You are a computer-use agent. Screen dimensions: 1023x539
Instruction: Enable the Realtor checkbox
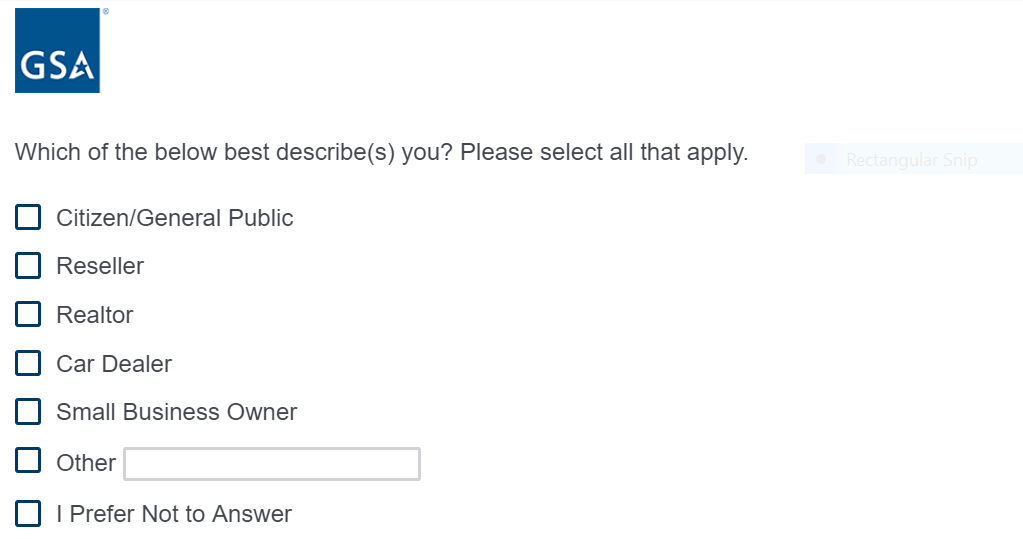coord(28,314)
